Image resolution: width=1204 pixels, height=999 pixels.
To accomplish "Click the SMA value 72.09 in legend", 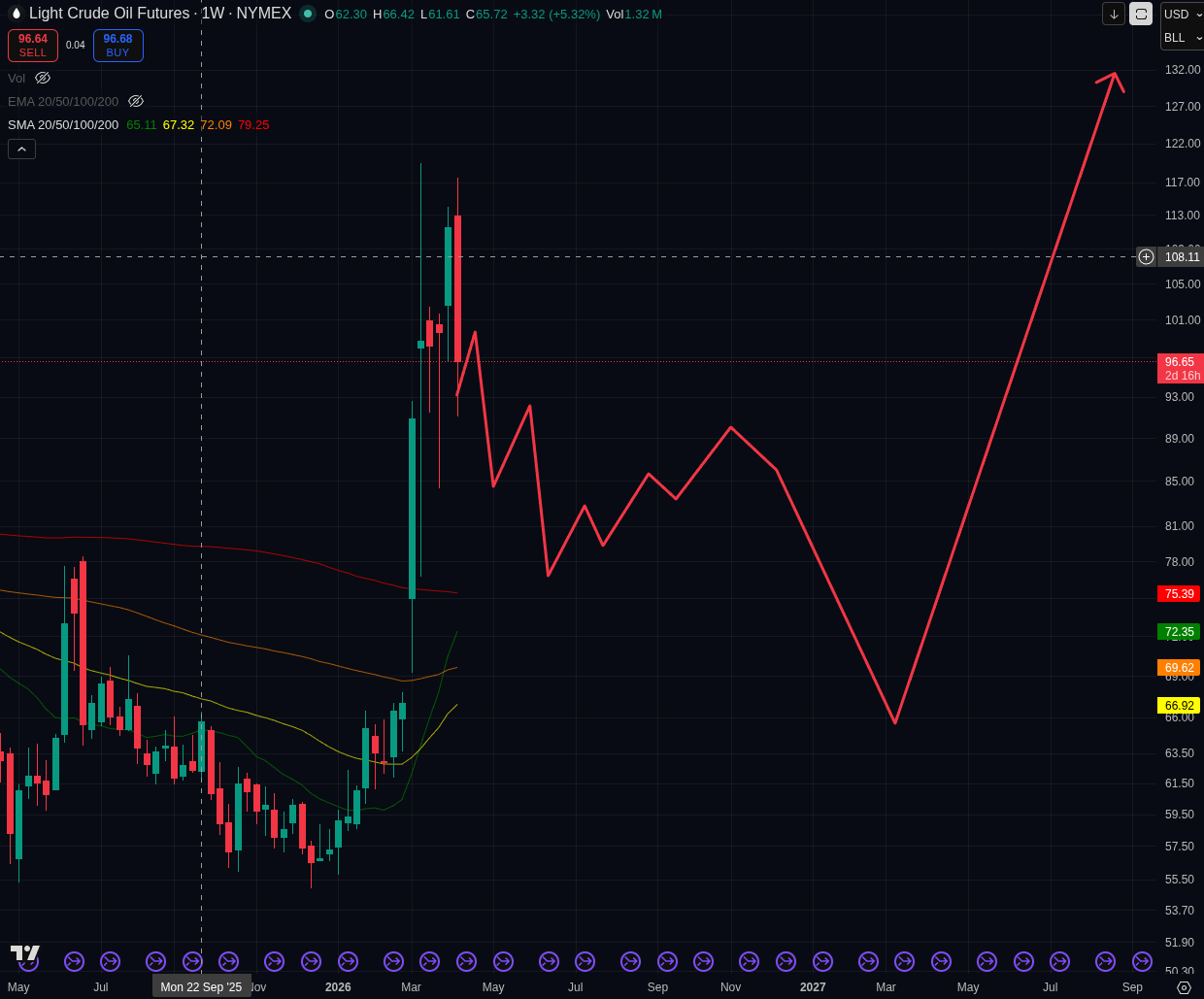I will click(216, 124).
